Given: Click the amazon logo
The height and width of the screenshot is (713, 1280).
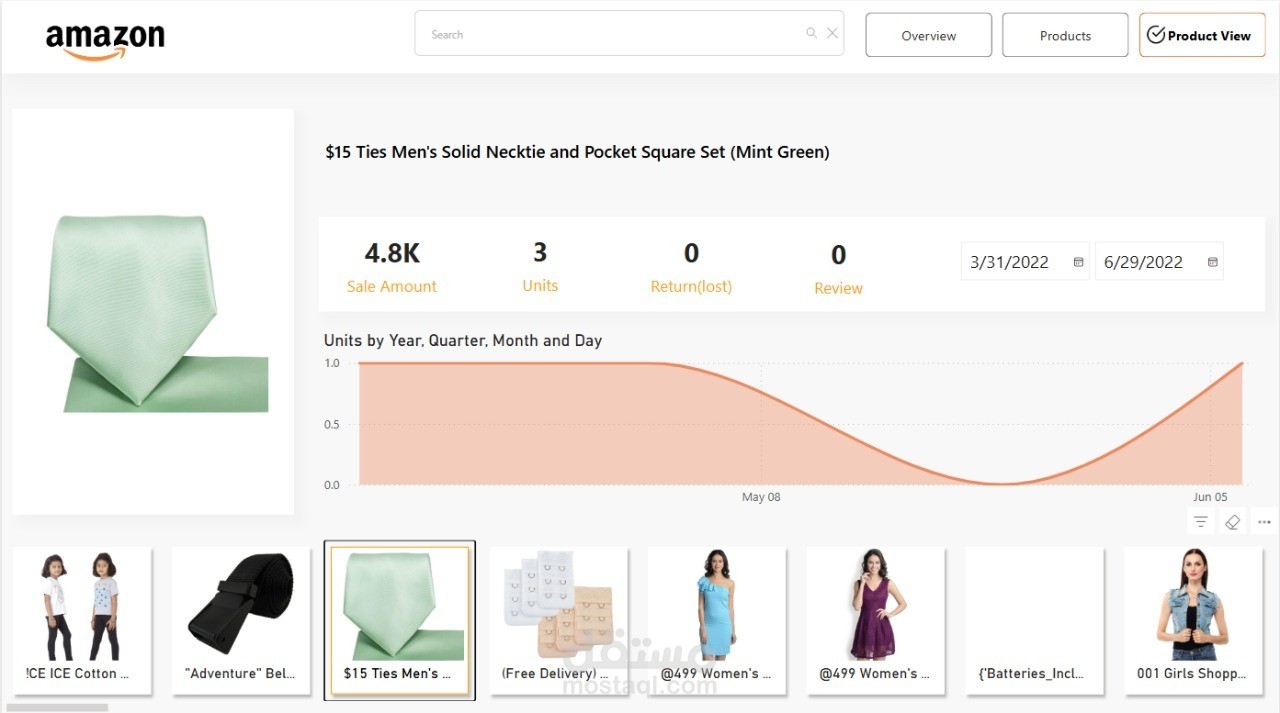Looking at the screenshot, I should pos(105,37).
